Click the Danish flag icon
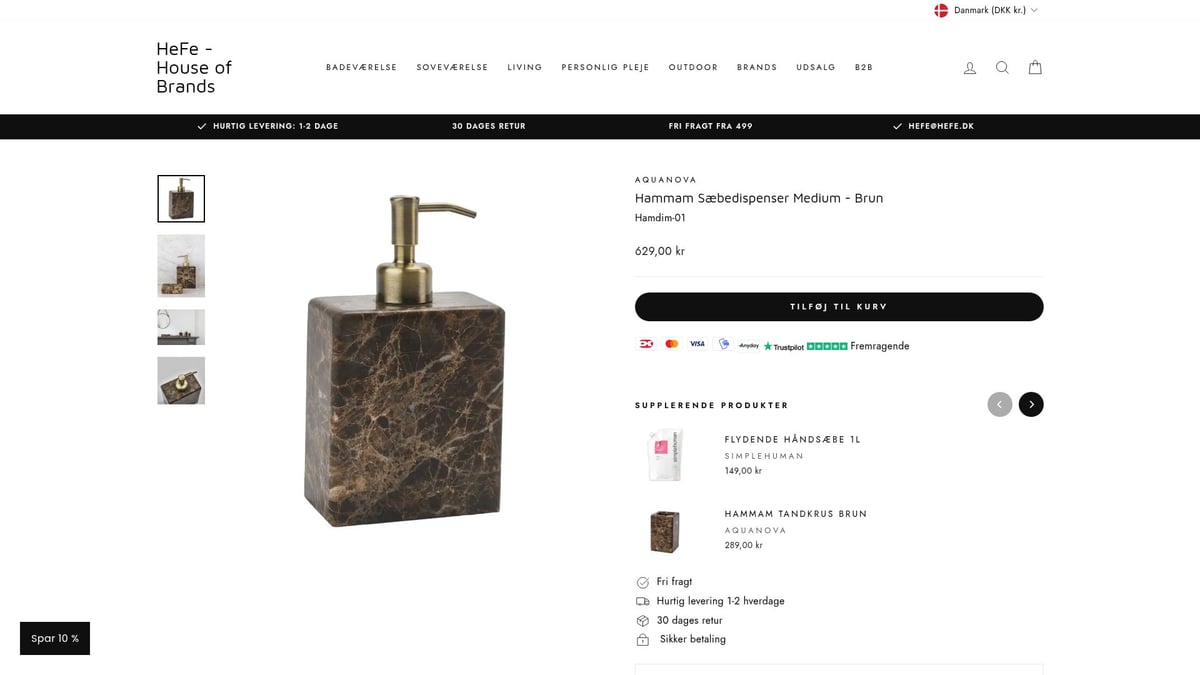 coord(941,10)
